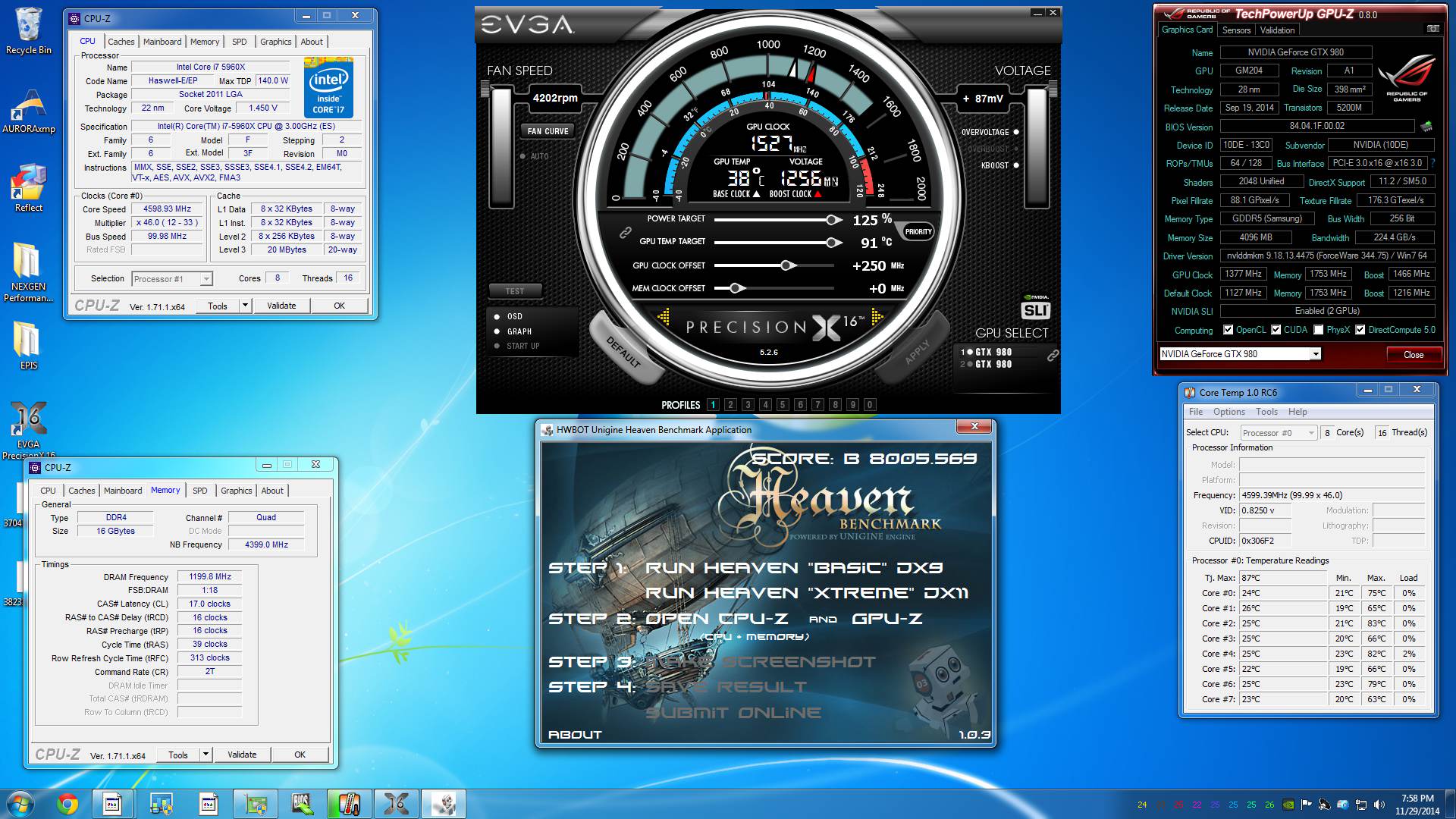Click Validate button in top CPU-Z
Image resolution: width=1456 pixels, height=819 pixels.
coord(281,306)
